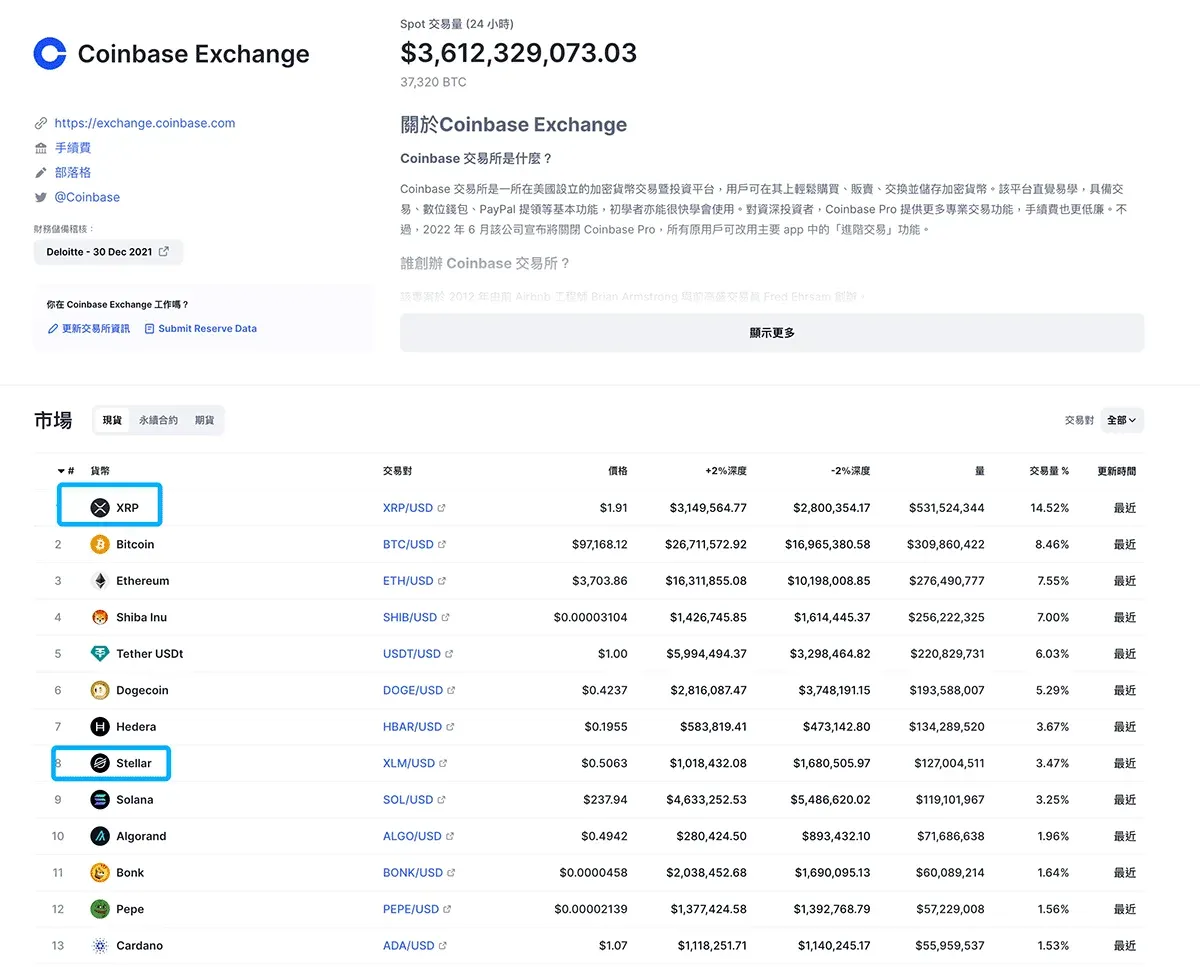Open the exchange.coinbase.com link
Viewport: 1200px width, 967px height.
145,123
